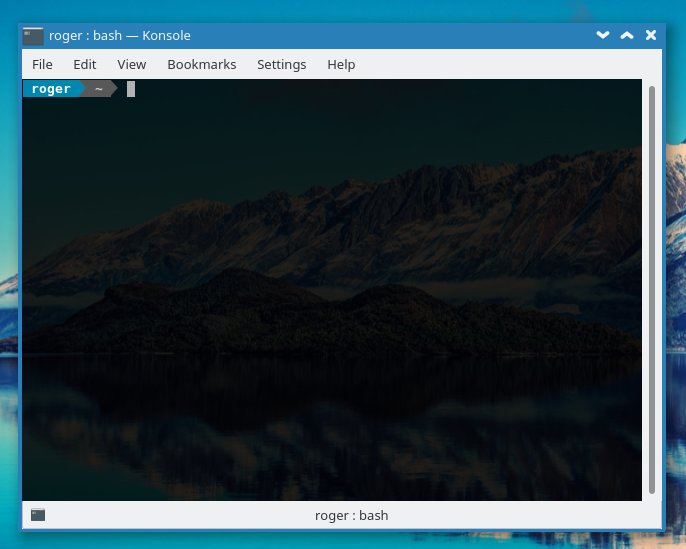Click the terminal icon in the bottom tab bar
The image size is (686, 549).
click(x=38, y=515)
